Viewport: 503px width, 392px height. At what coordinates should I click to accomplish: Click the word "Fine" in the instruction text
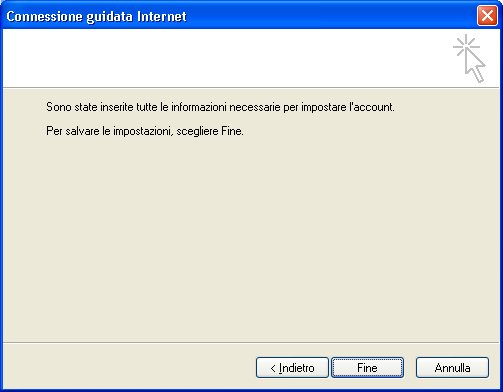(231, 131)
